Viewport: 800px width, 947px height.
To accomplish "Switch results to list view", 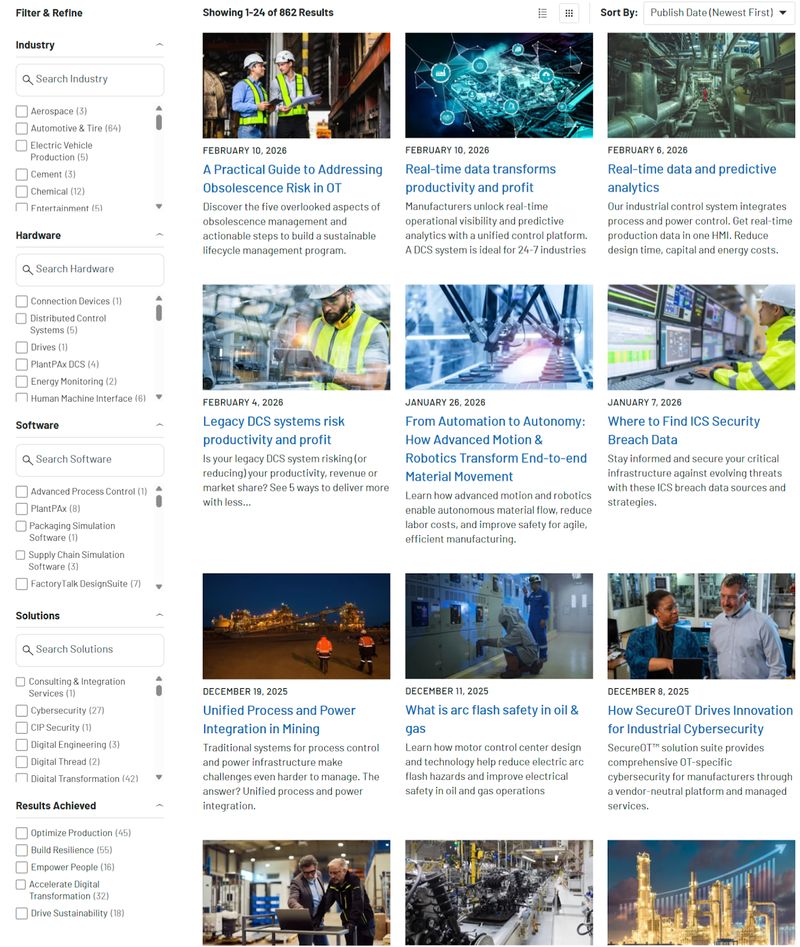I will pyautogui.click(x=542, y=13).
